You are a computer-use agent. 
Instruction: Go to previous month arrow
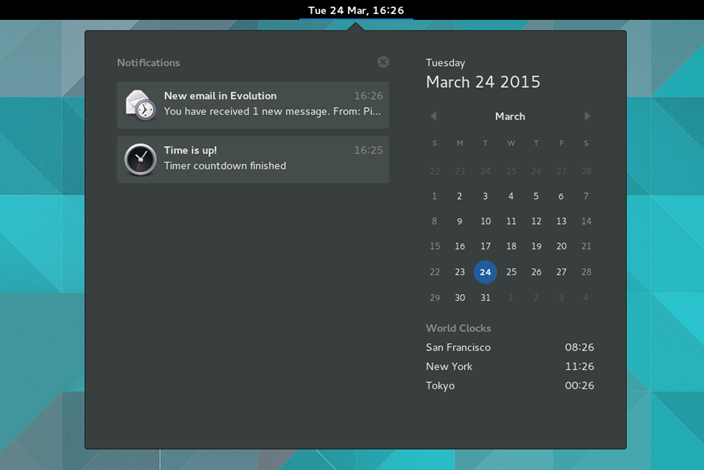coord(433,116)
